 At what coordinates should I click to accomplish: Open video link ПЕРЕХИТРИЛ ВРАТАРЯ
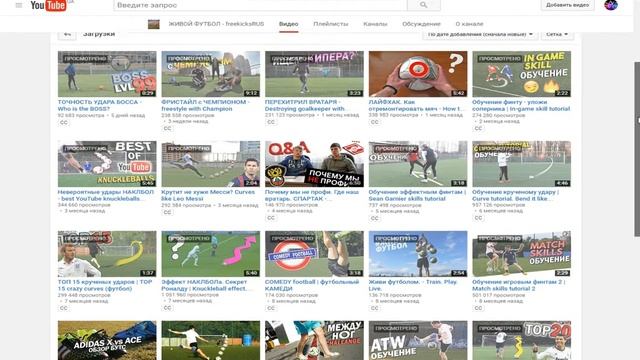pyautogui.click(x=305, y=105)
